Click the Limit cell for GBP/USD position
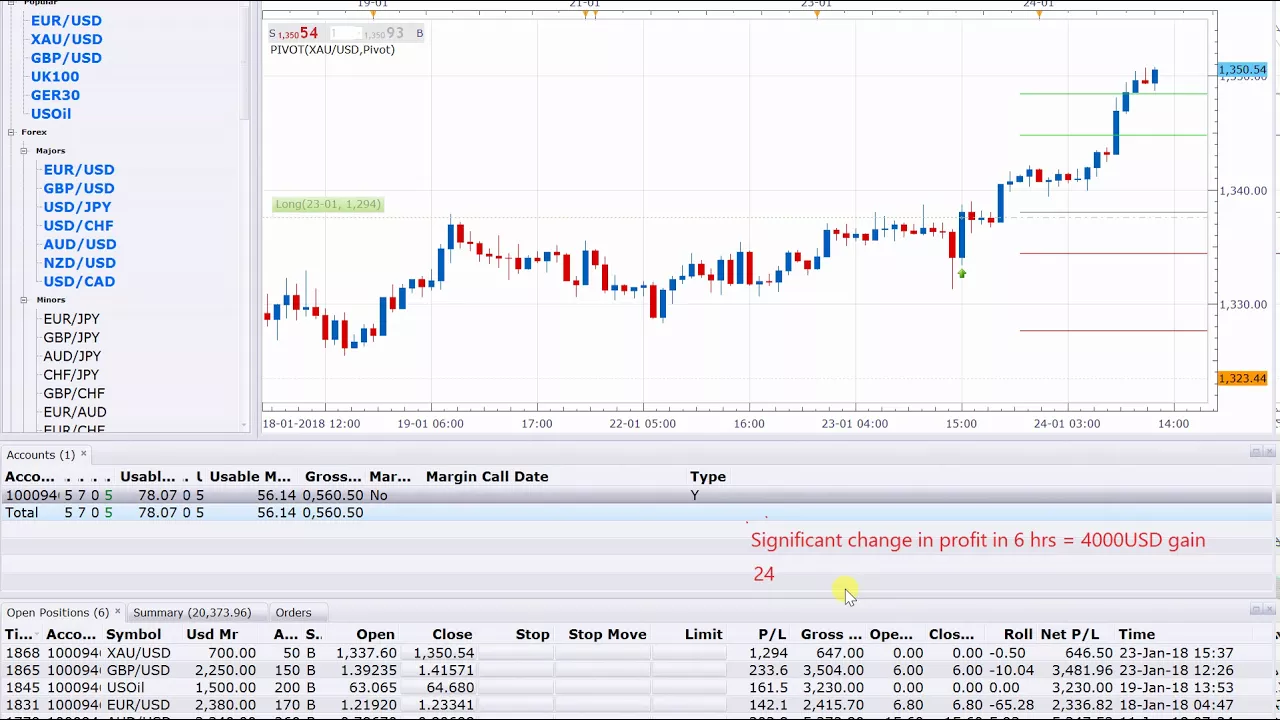The height and width of the screenshot is (720, 1280). pyautogui.click(x=690, y=670)
